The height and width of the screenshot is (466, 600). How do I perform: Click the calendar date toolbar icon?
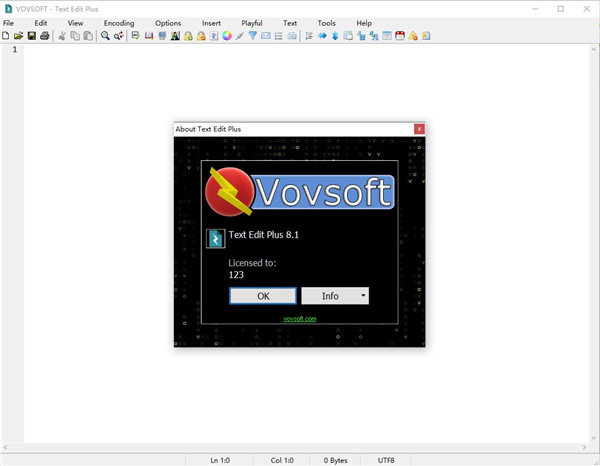(x=400, y=36)
